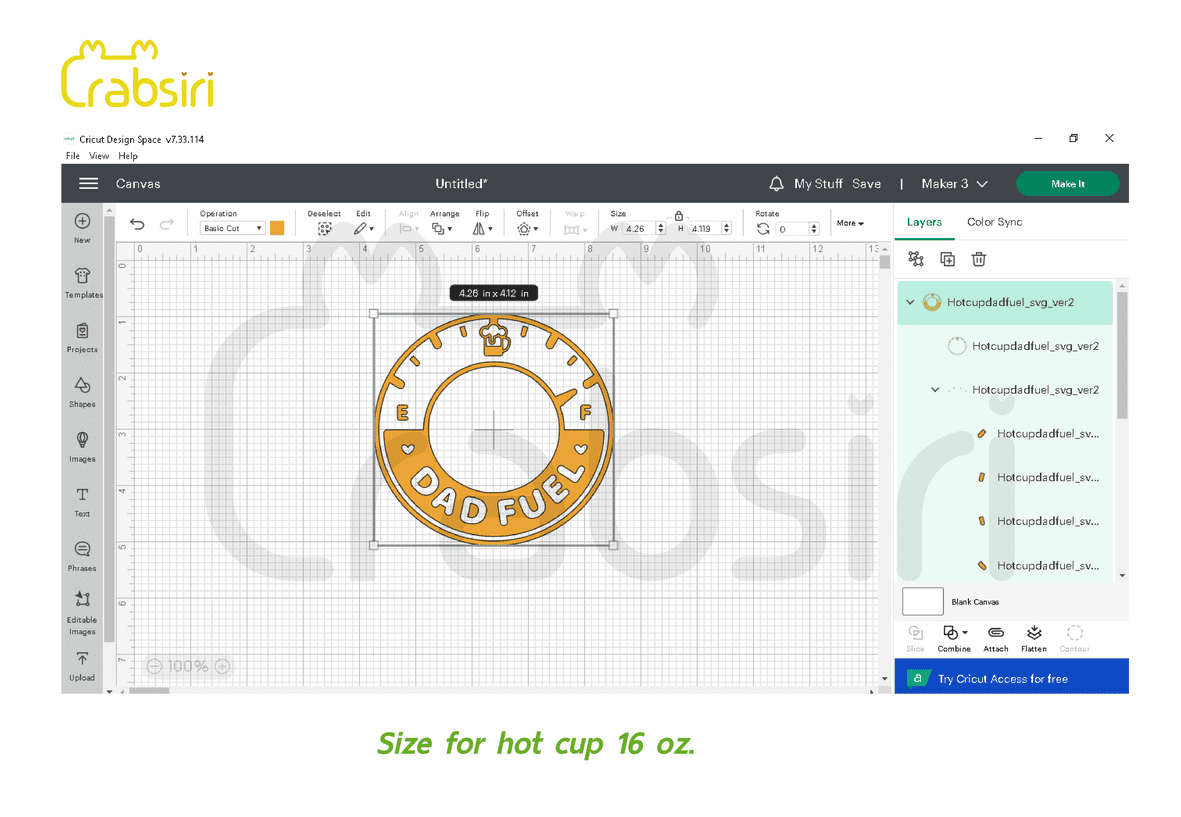Open the File menu
1181x817 pixels.
point(72,156)
